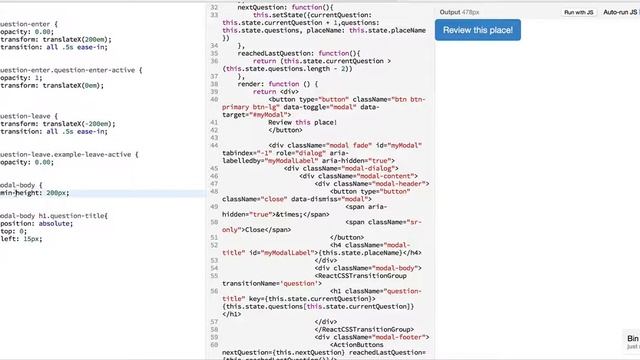Click the 'uestion-leave.example-leave-active {' selector line
This screenshot has height=360, width=640.
click(69, 155)
